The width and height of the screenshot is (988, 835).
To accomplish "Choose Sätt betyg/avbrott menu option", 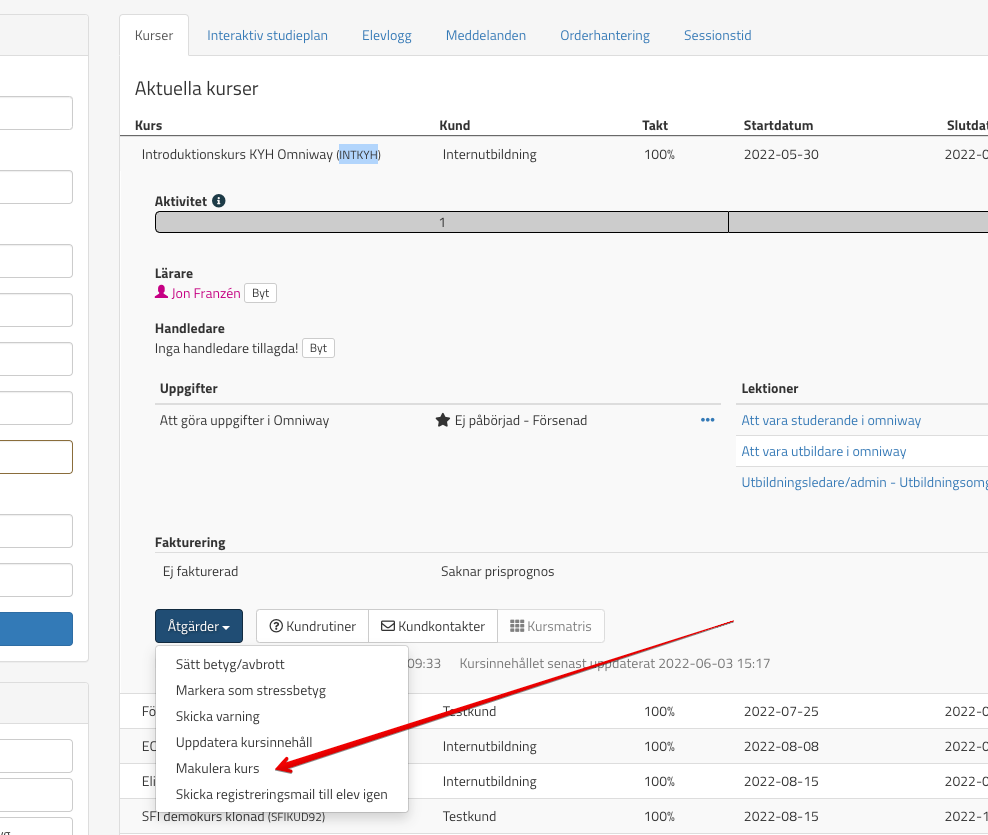I will coord(230,664).
